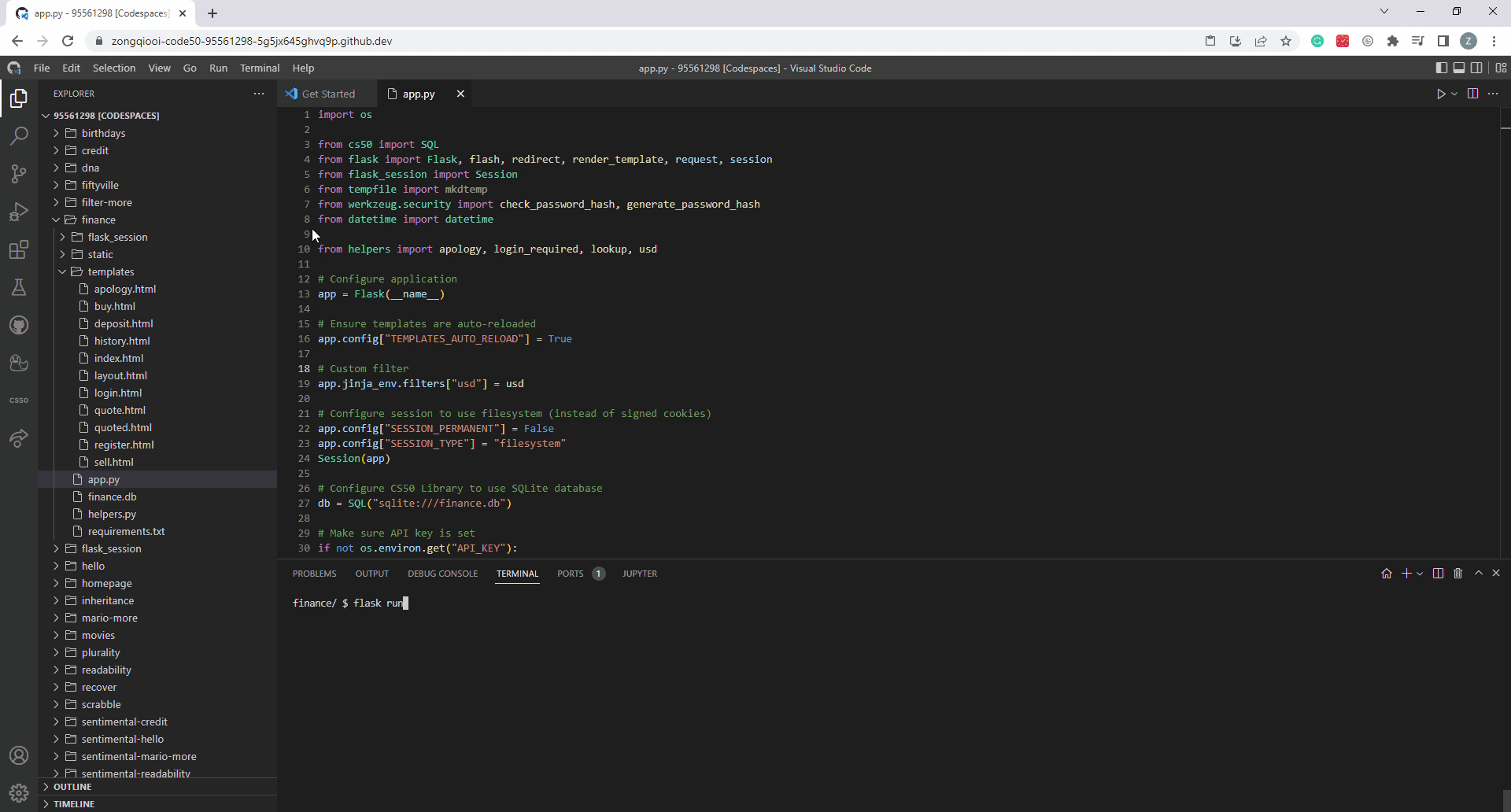Open the Extensions view
1511x812 pixels.
pos(19,249)
